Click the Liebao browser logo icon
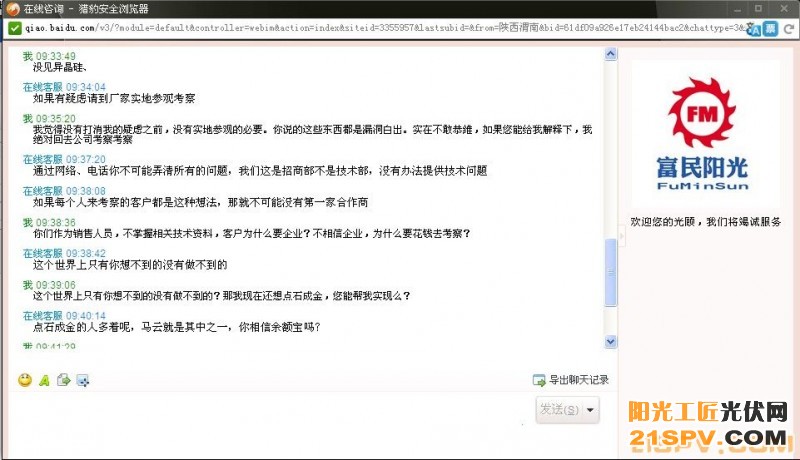 [11, 8]
